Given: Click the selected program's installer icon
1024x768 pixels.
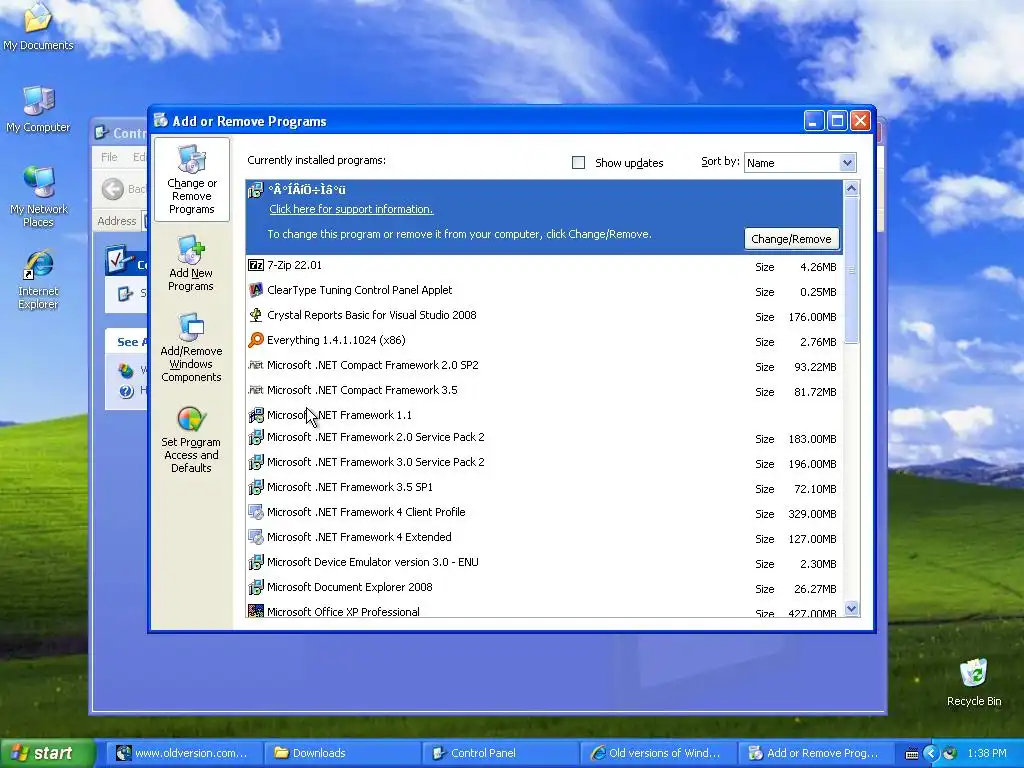Looking at the screenshot, I should click(x=256, y=190).
